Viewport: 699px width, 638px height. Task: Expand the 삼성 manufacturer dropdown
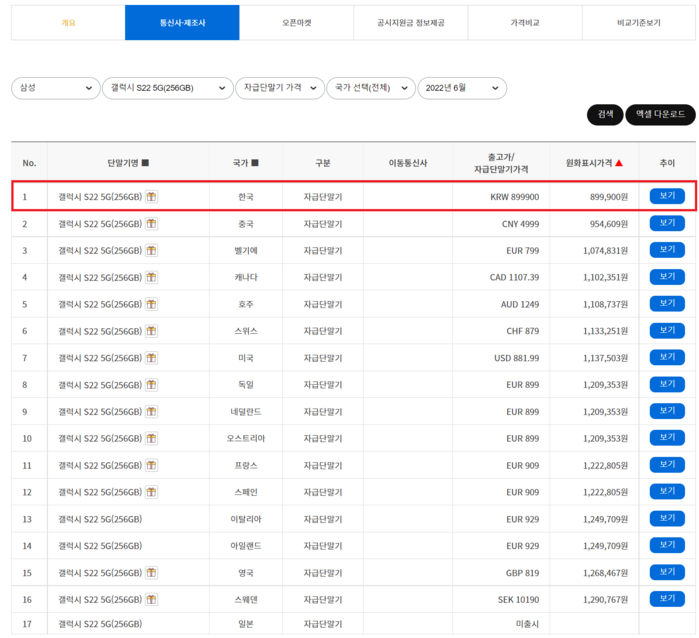pos(56,88)
